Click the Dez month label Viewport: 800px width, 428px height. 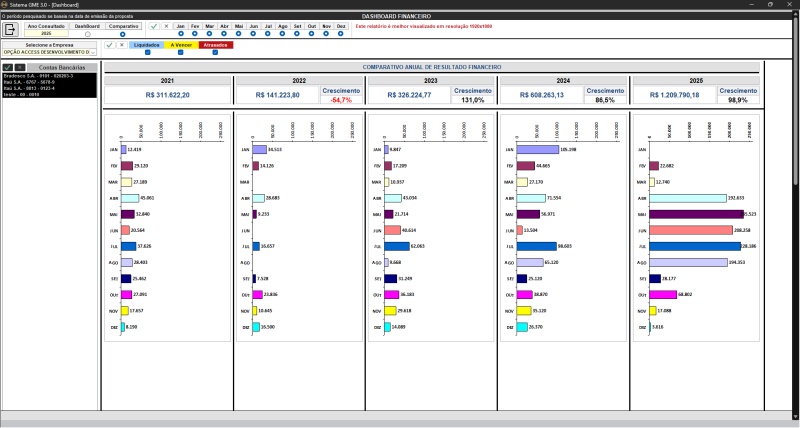tap(341, 26)
